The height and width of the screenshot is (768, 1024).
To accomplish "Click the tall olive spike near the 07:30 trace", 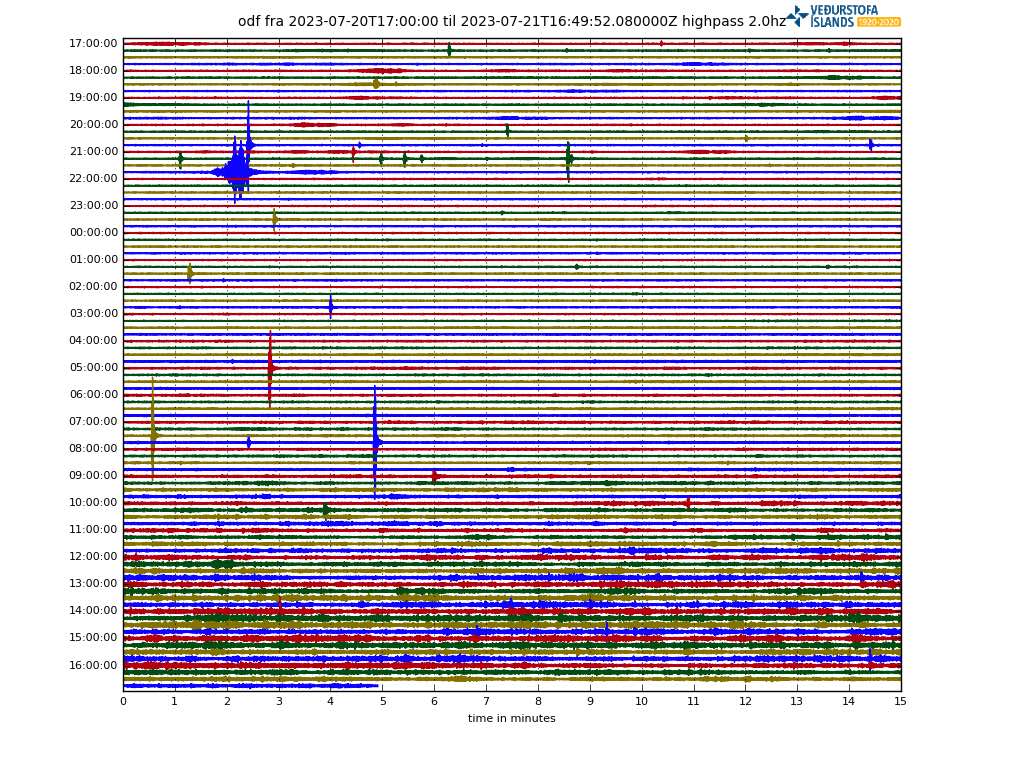I will click(x=153, y=434).
